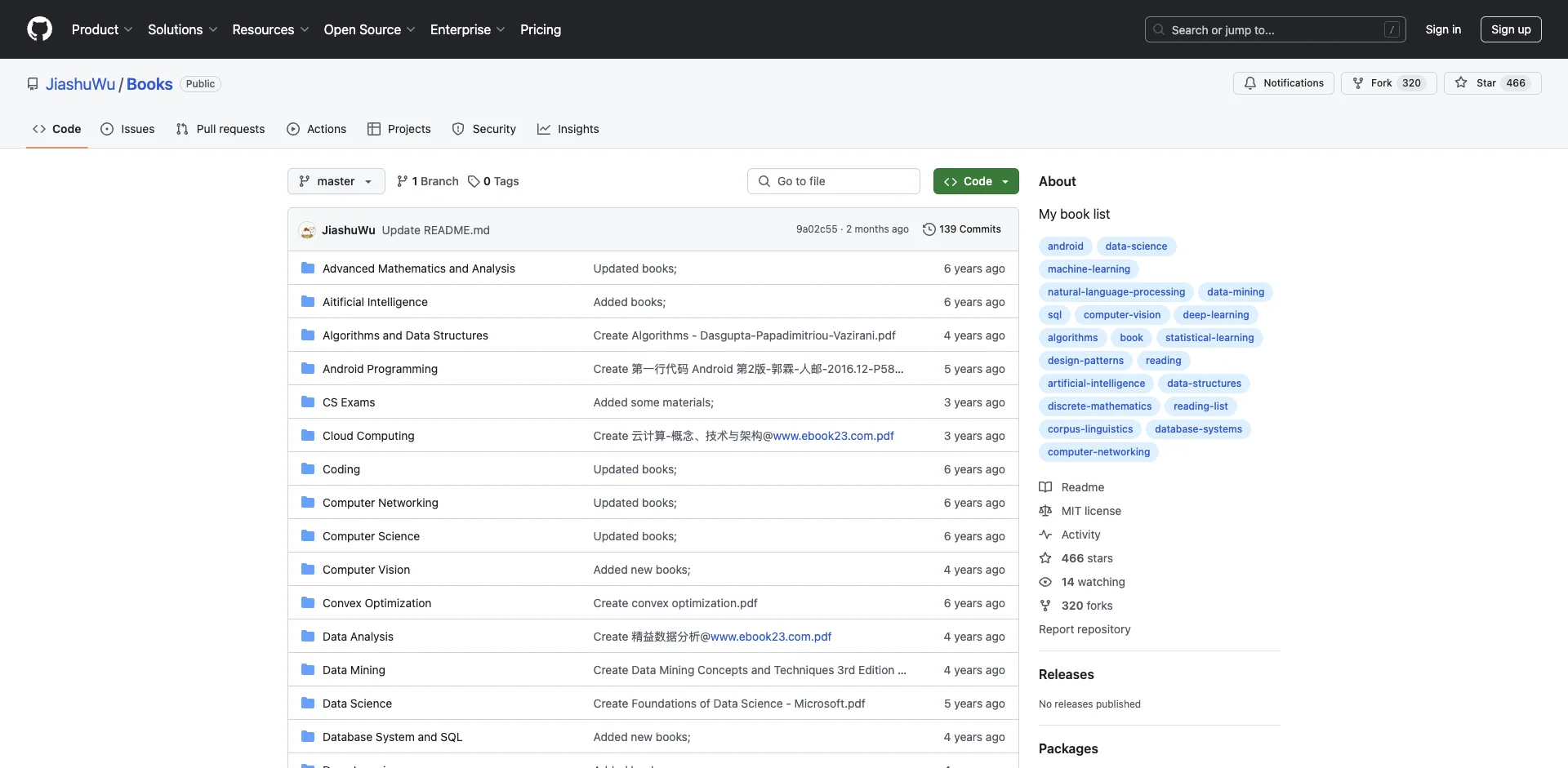The height and width of the screenshot is (768, 1568).
Task: Click the android topic tag
Action: point(1065,246)
